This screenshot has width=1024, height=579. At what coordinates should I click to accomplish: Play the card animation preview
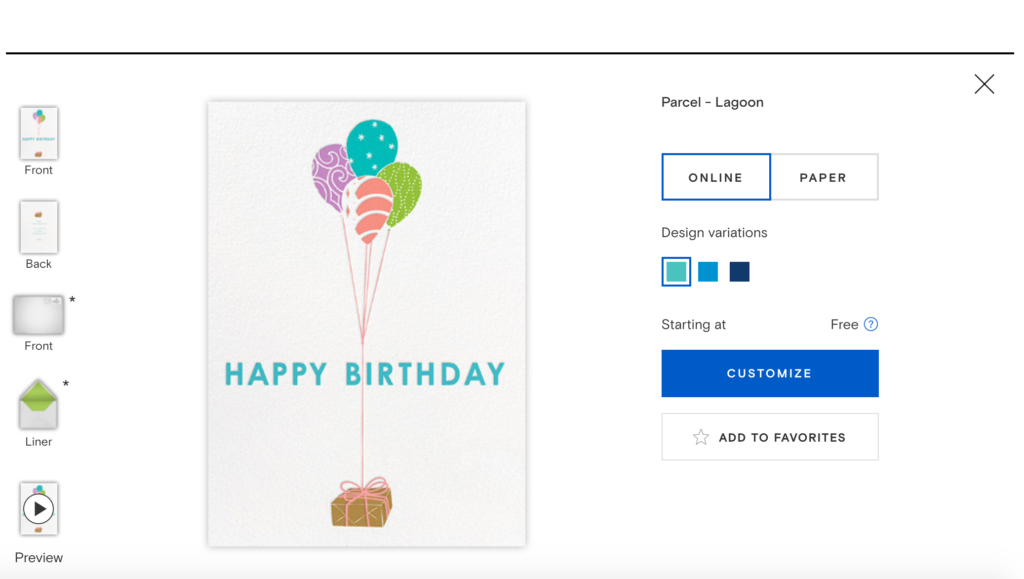pos(39,509)
